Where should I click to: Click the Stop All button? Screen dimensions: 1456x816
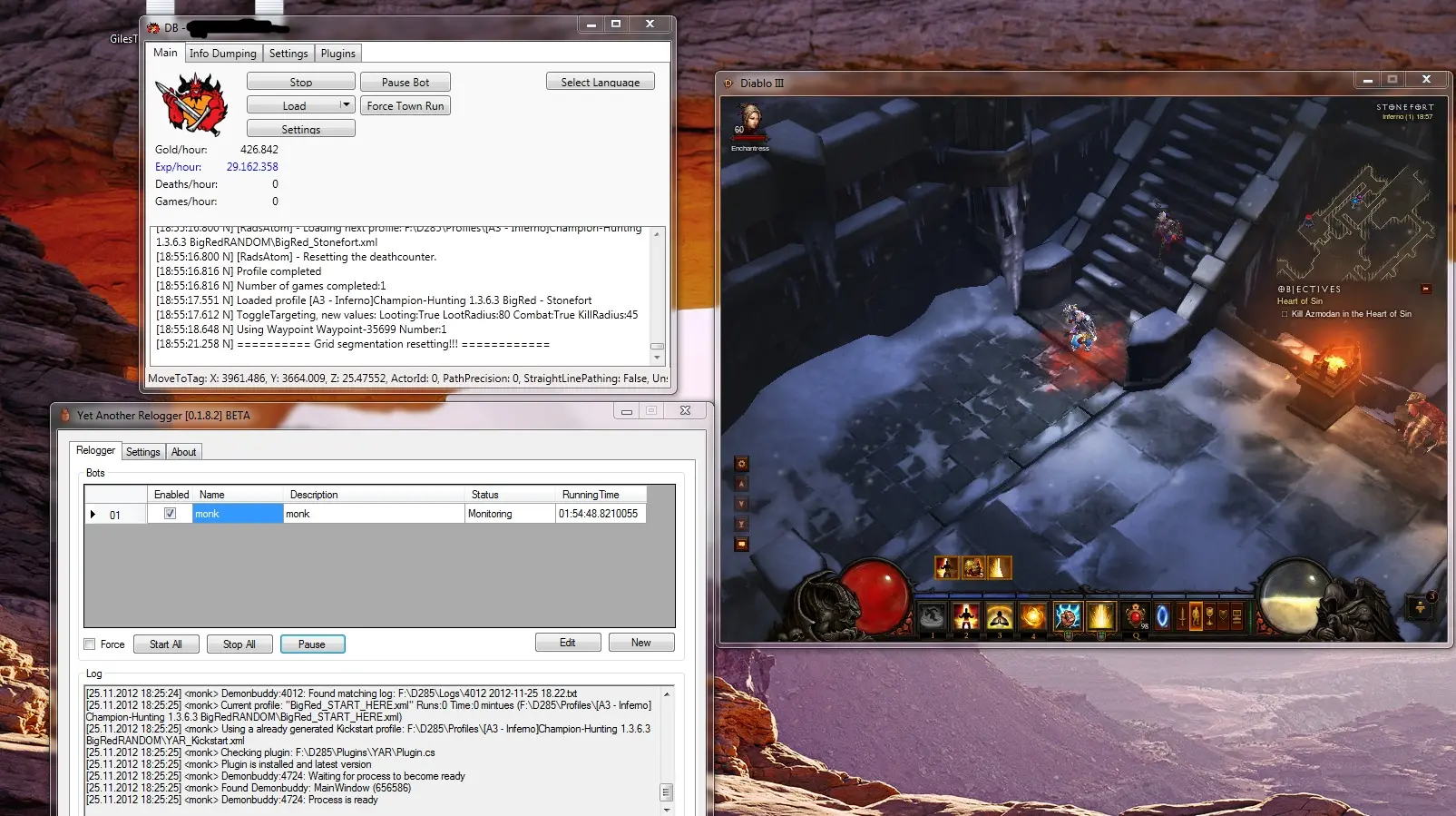click(239, 644)
